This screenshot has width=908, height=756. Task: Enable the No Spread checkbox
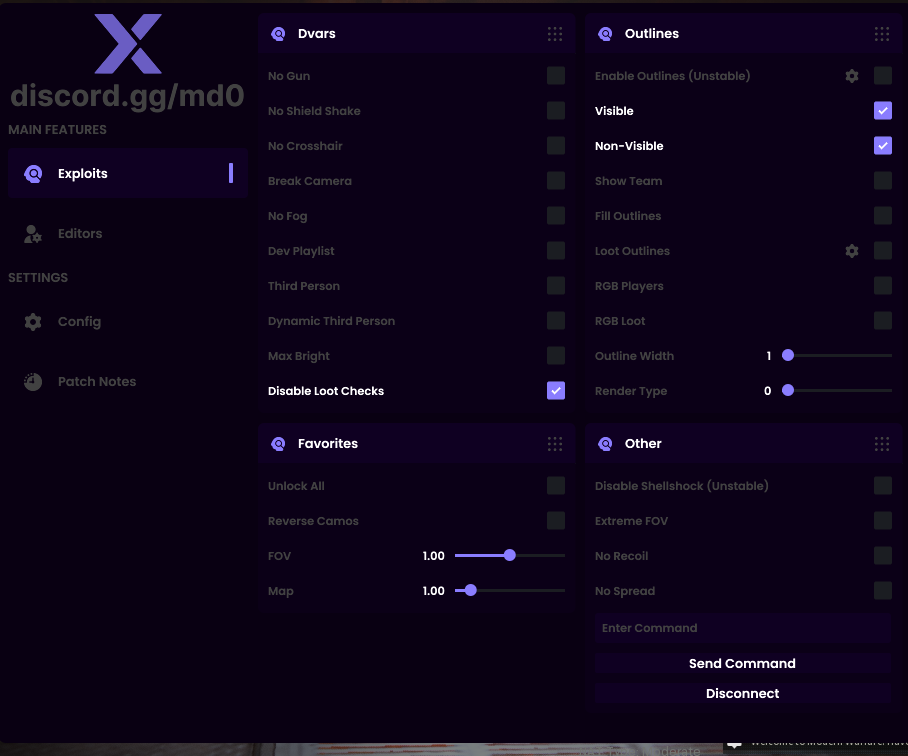(x=883, y=590)
